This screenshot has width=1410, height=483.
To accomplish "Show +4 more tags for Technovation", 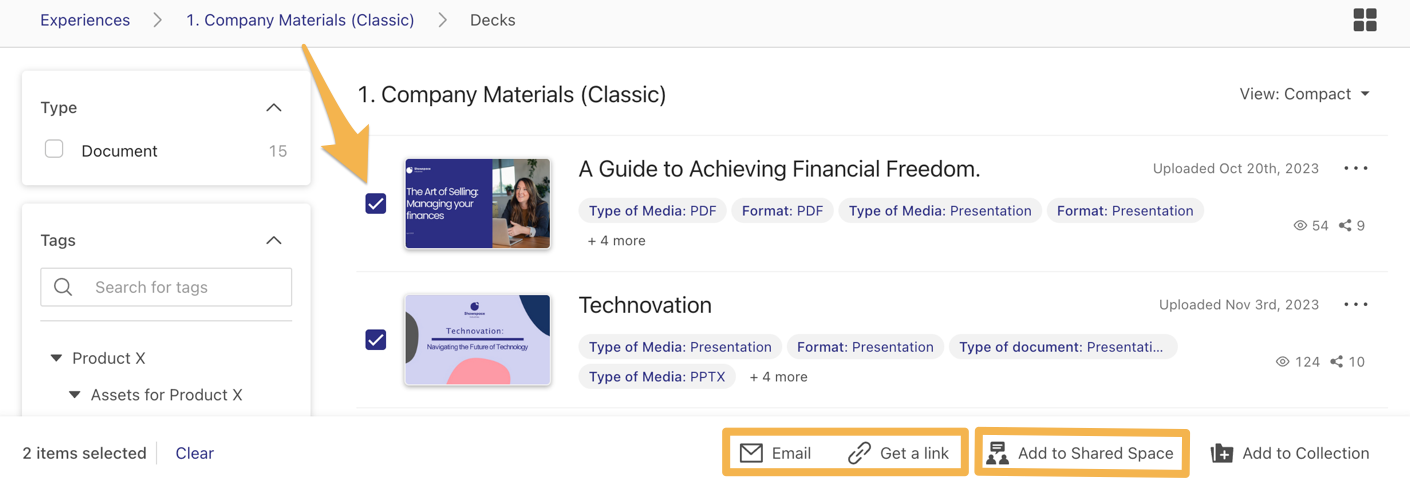I will [x=778, y=377].
